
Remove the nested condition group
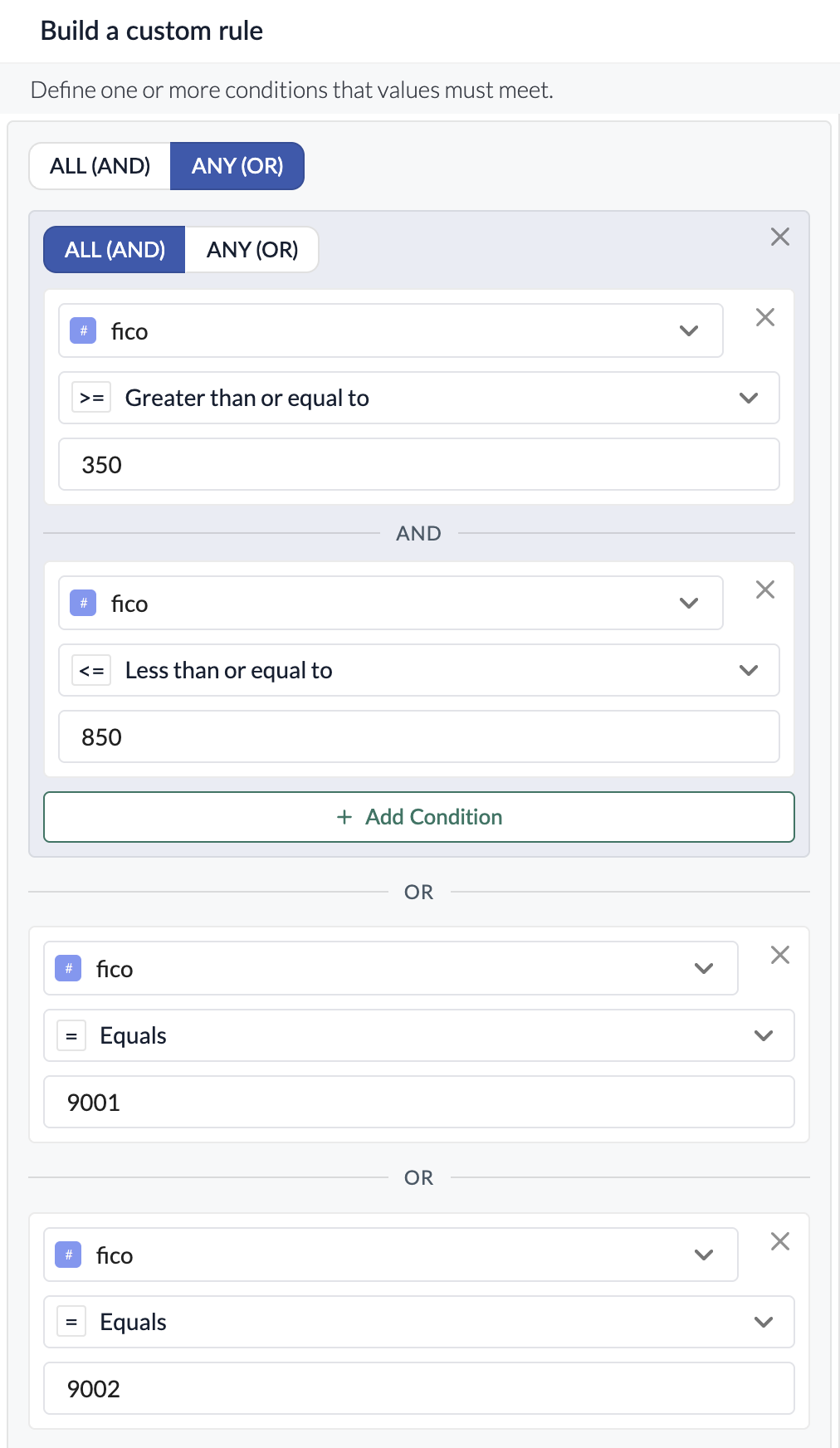pos(779,237)
